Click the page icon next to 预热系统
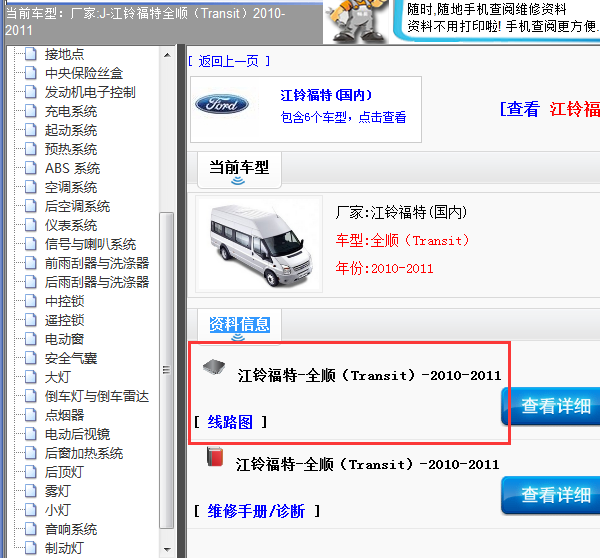Image resolution: width=600 pixels, height=558 pixels. point(31,149)
